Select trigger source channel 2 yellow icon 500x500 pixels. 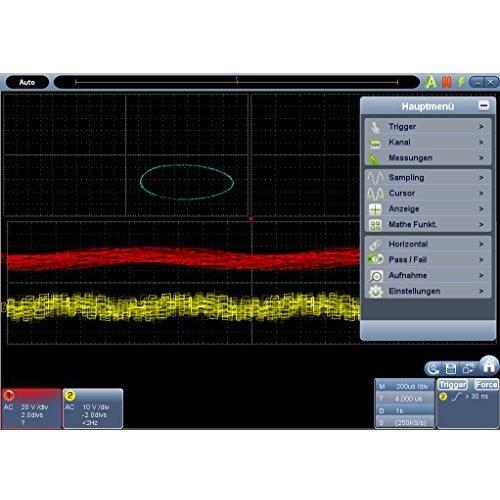click(x=443, y=397)
